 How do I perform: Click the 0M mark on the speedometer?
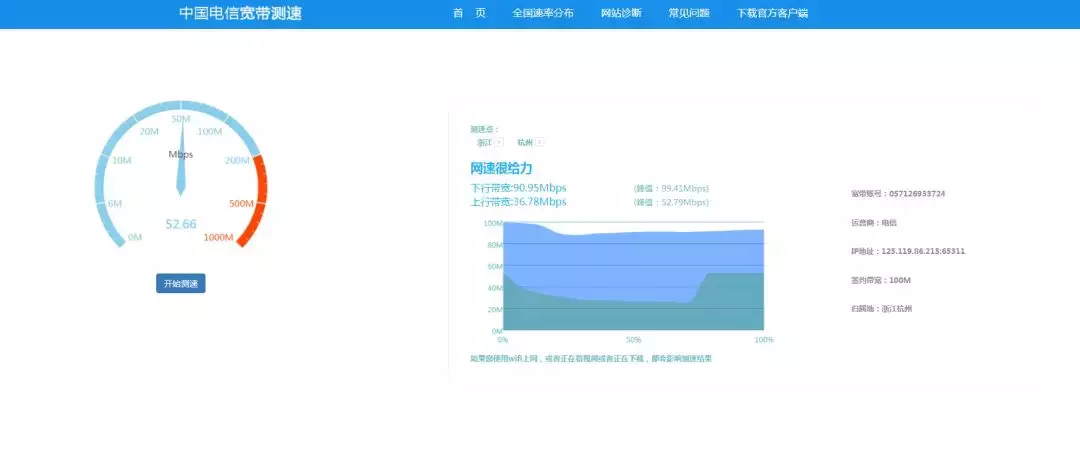click(x=135, y=238)
